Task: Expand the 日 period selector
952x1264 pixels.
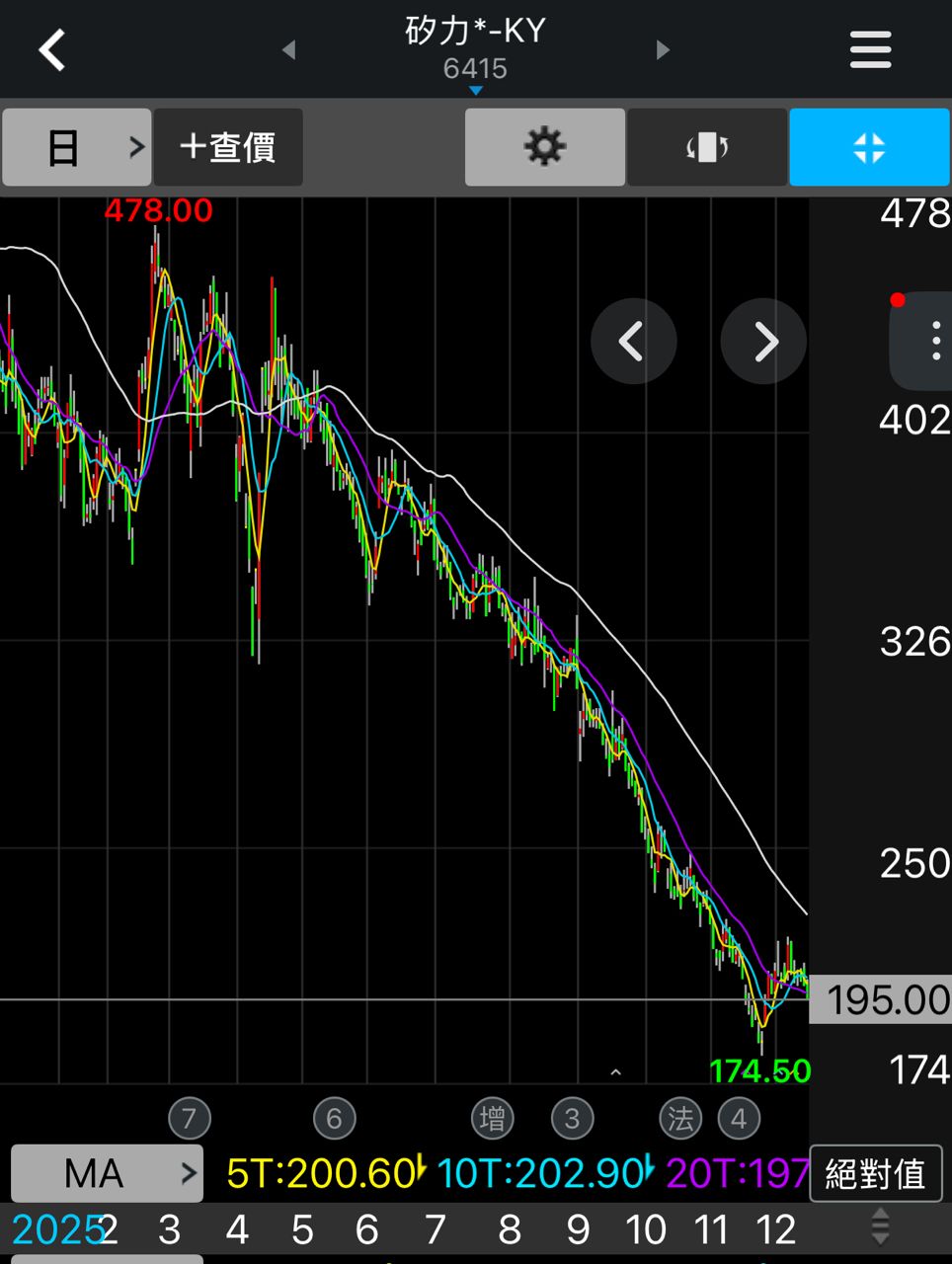Action: 77,148
